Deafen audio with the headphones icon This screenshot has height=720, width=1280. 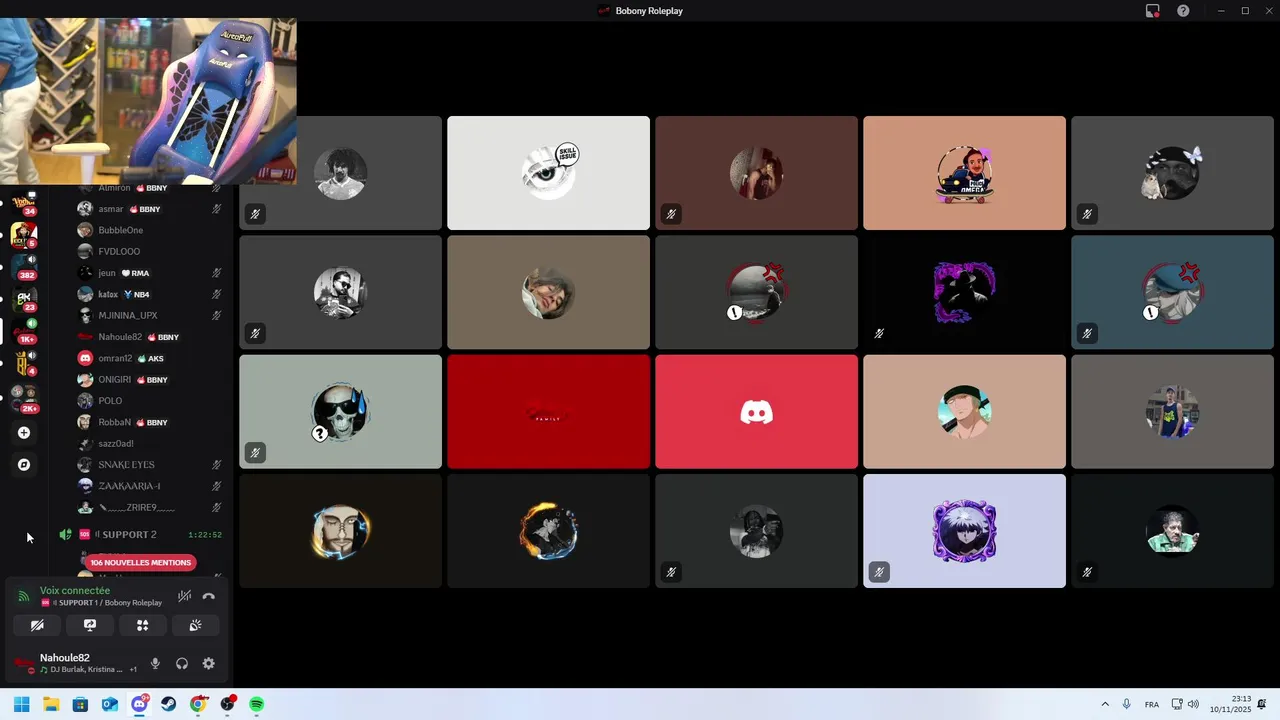coord(182,663)
